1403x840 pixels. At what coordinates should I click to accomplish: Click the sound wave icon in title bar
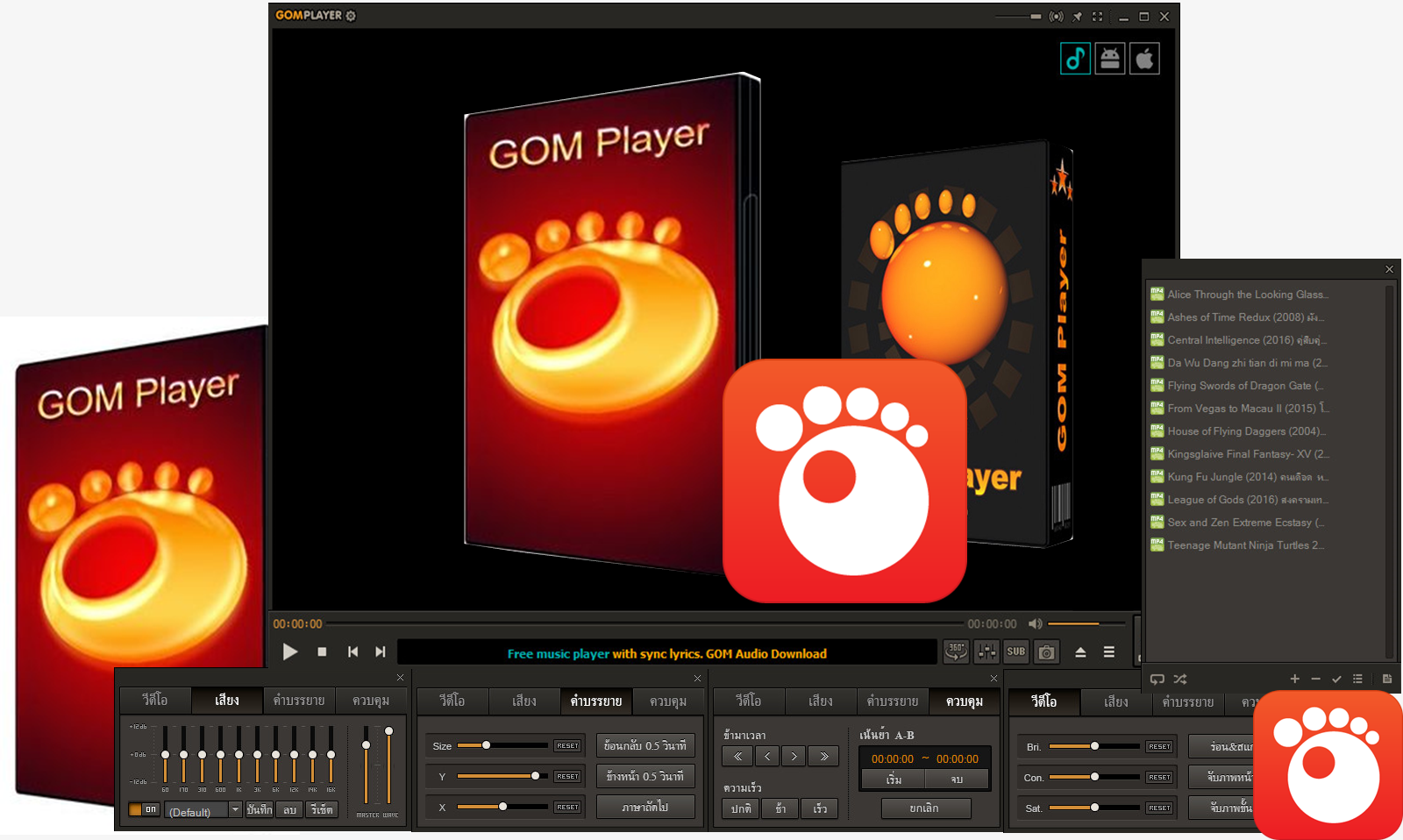(x=1057, y=17)
